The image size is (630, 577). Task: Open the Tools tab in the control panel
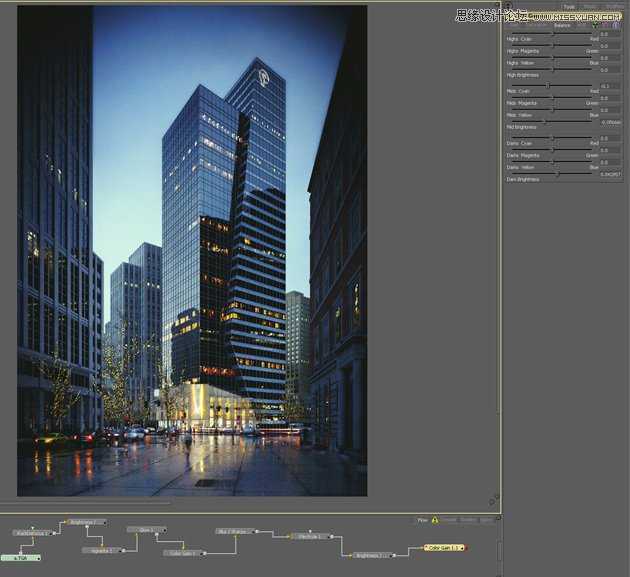[x=569, y=7]
